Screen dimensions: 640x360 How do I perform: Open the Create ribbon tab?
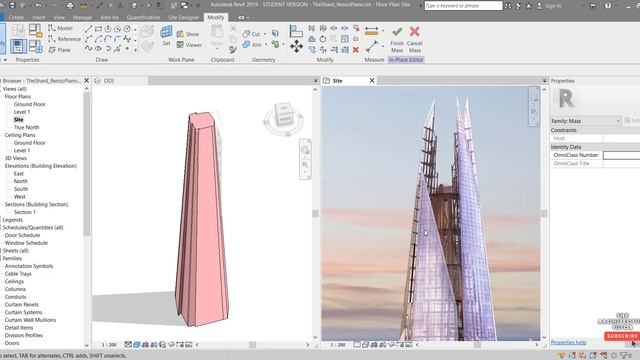pos(16,18)
